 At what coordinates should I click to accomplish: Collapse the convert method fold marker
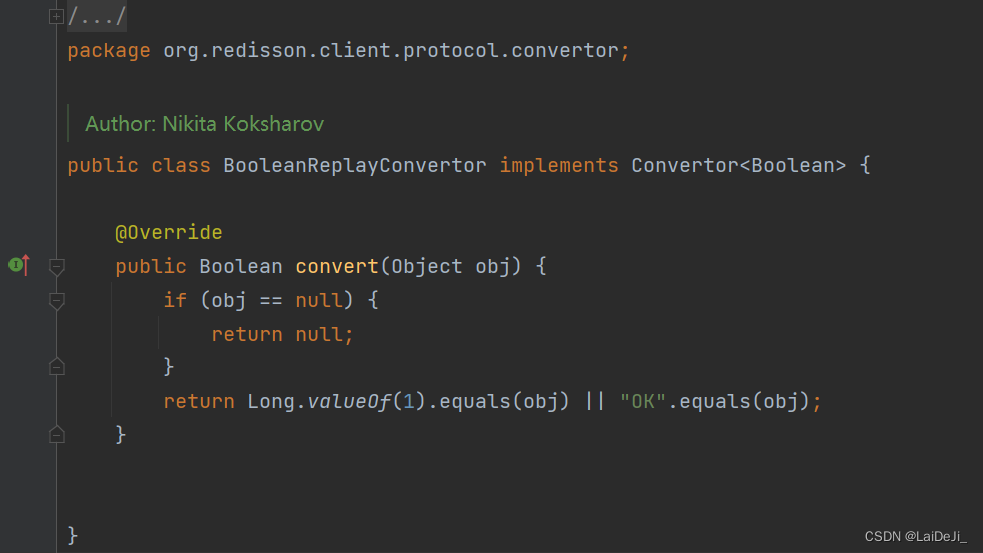(57, 266)
